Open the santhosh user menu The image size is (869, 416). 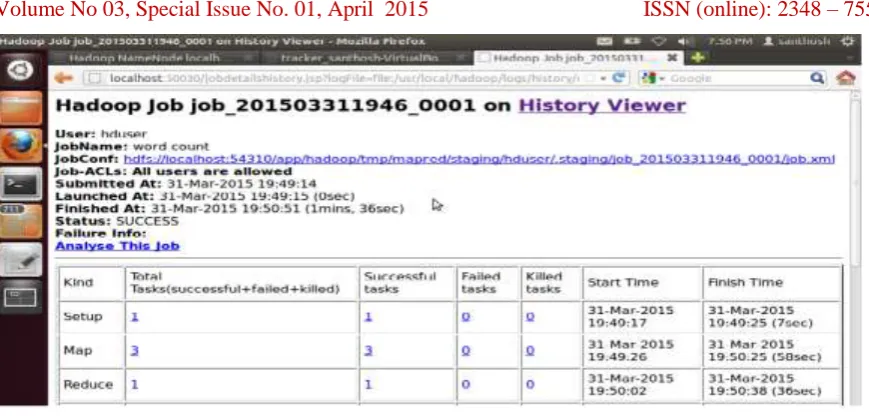pos(796,42)
